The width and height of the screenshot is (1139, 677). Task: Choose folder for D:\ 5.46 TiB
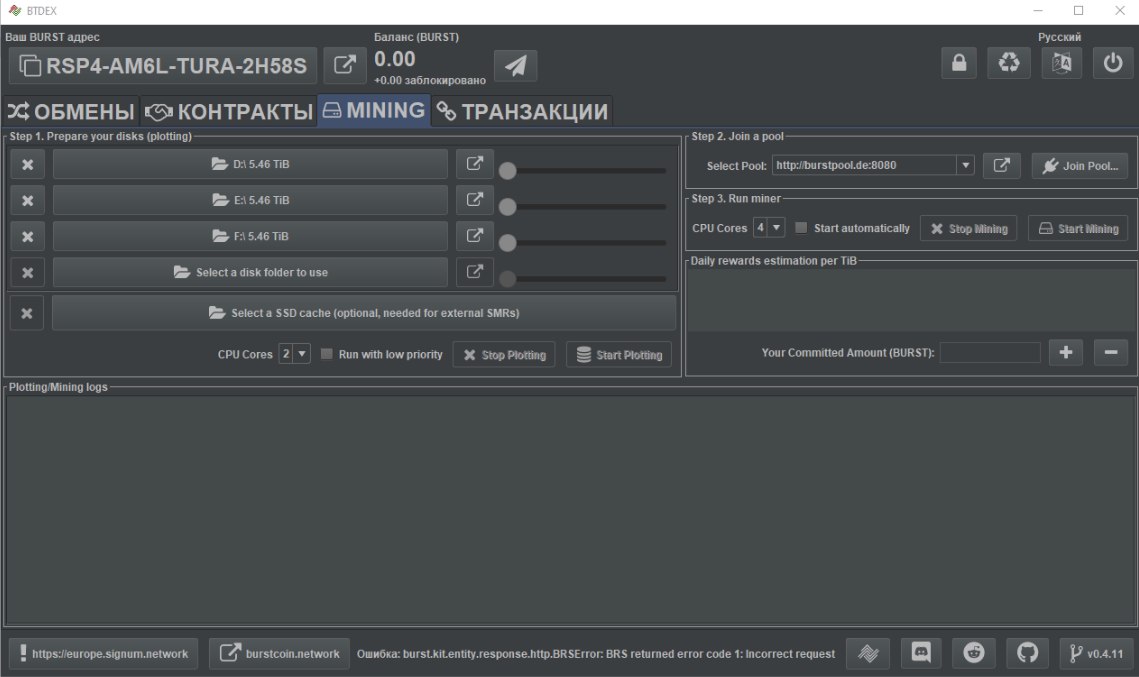tap(251, 164)
